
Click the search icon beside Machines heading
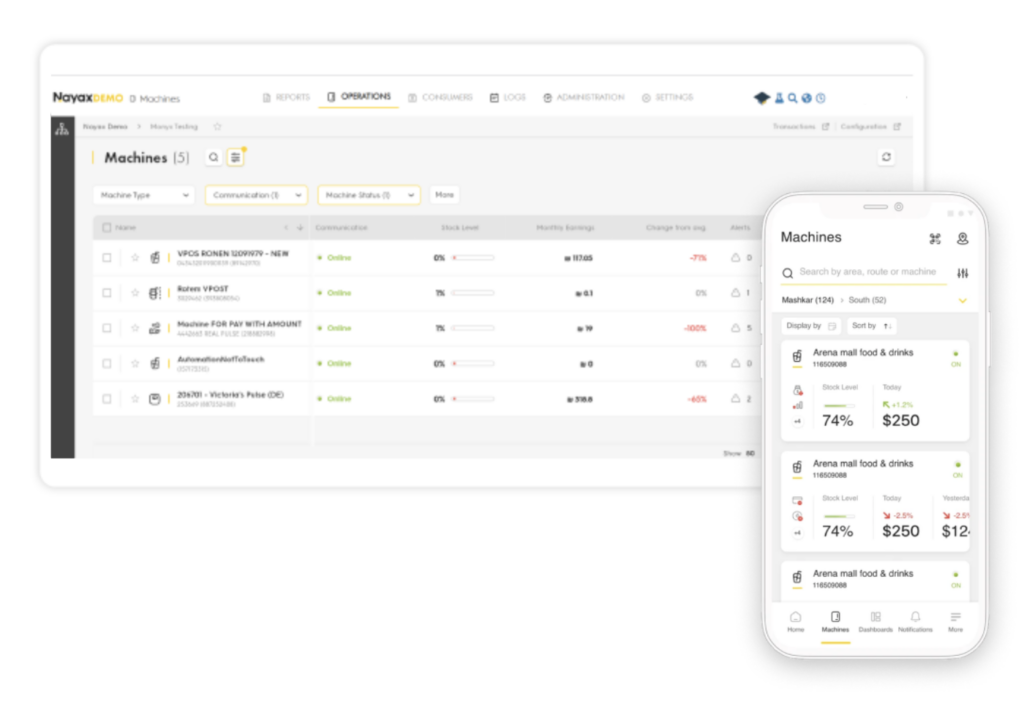tap(213, 157)
